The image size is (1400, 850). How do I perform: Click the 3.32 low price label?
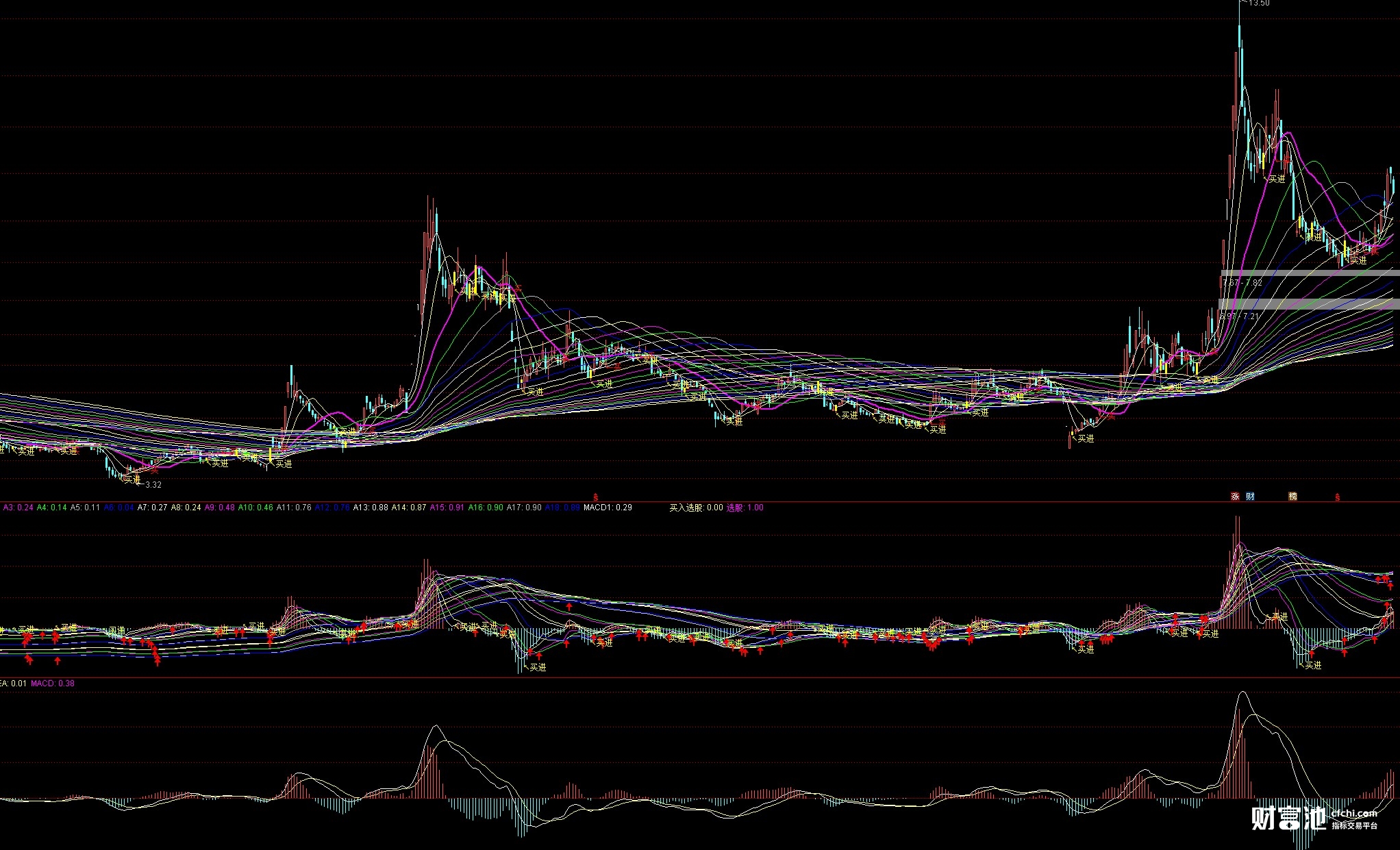click(153, 485)
